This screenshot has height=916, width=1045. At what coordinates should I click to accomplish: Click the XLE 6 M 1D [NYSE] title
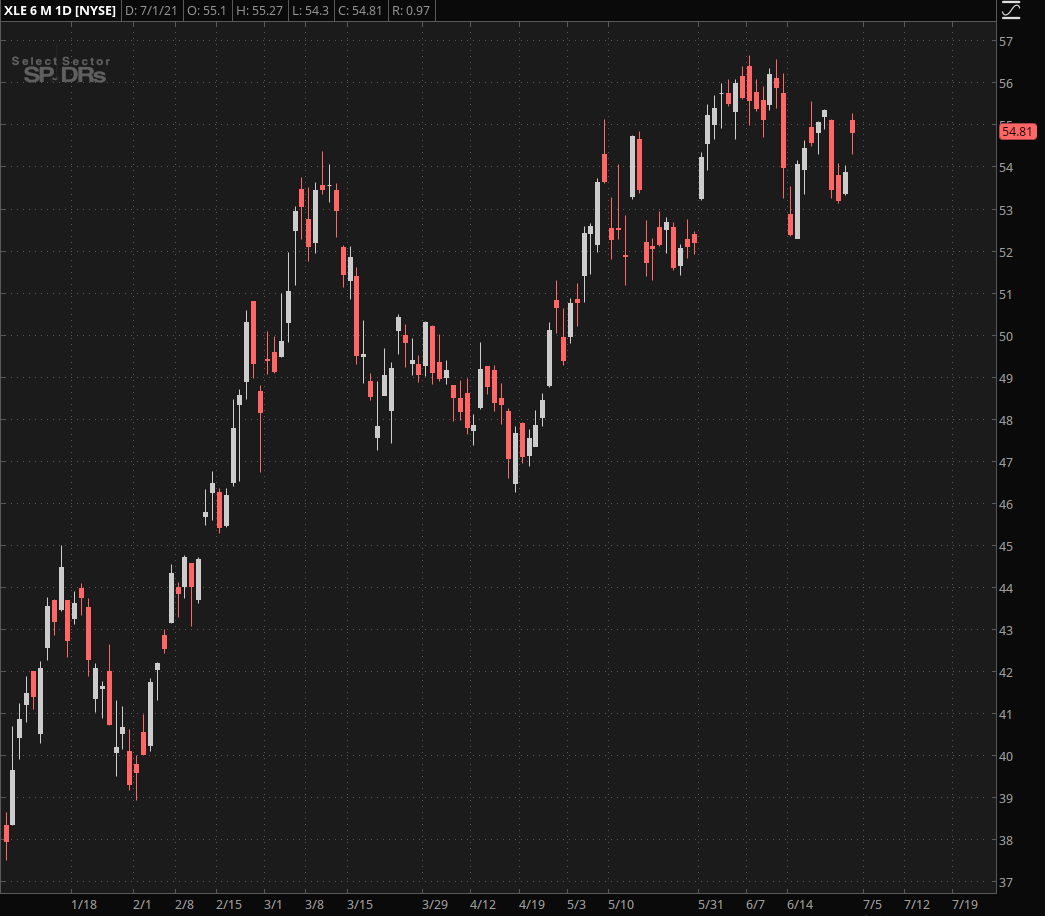click(x=59, y=11)
